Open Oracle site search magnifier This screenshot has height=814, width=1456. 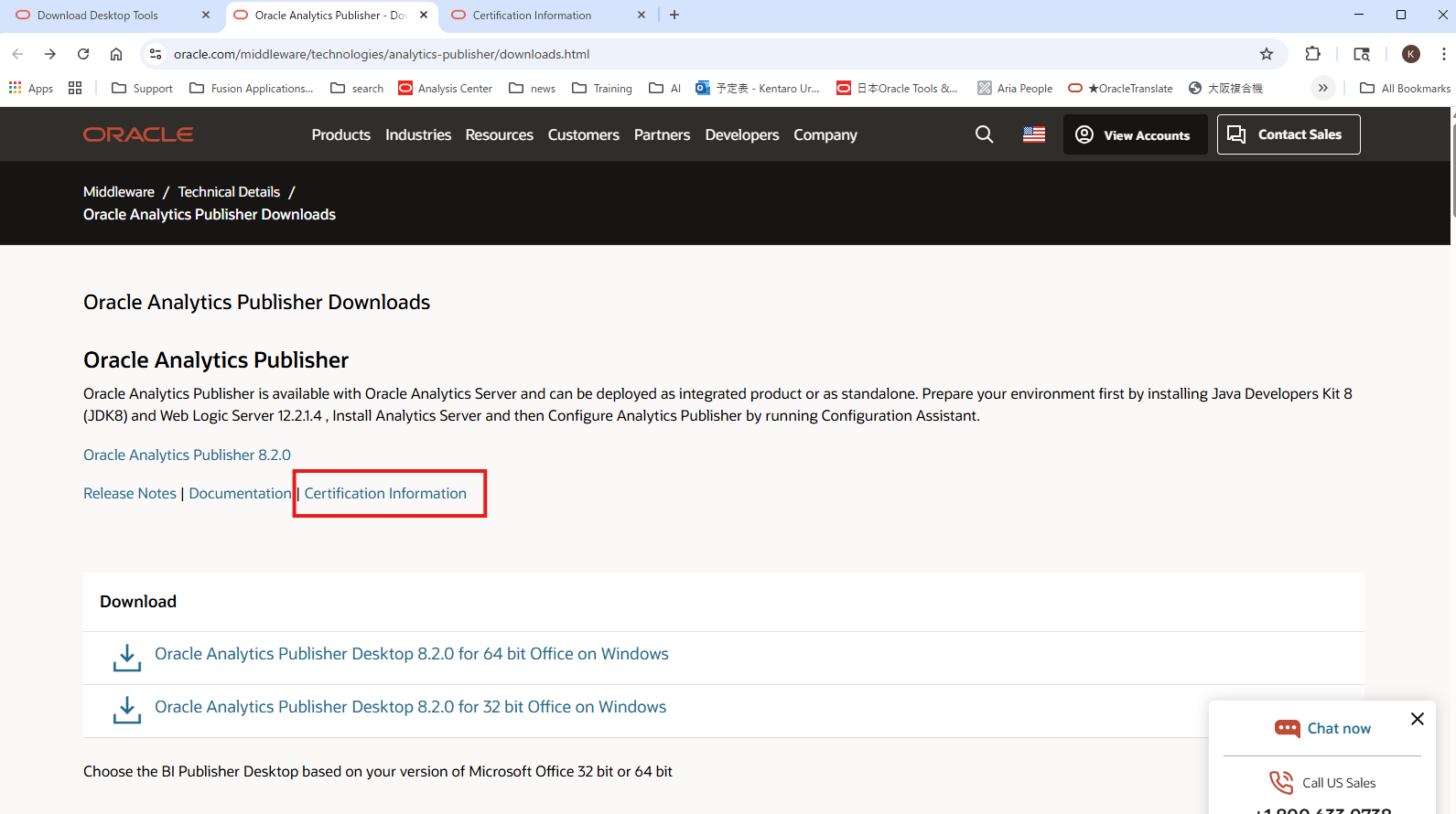[984, 134]
